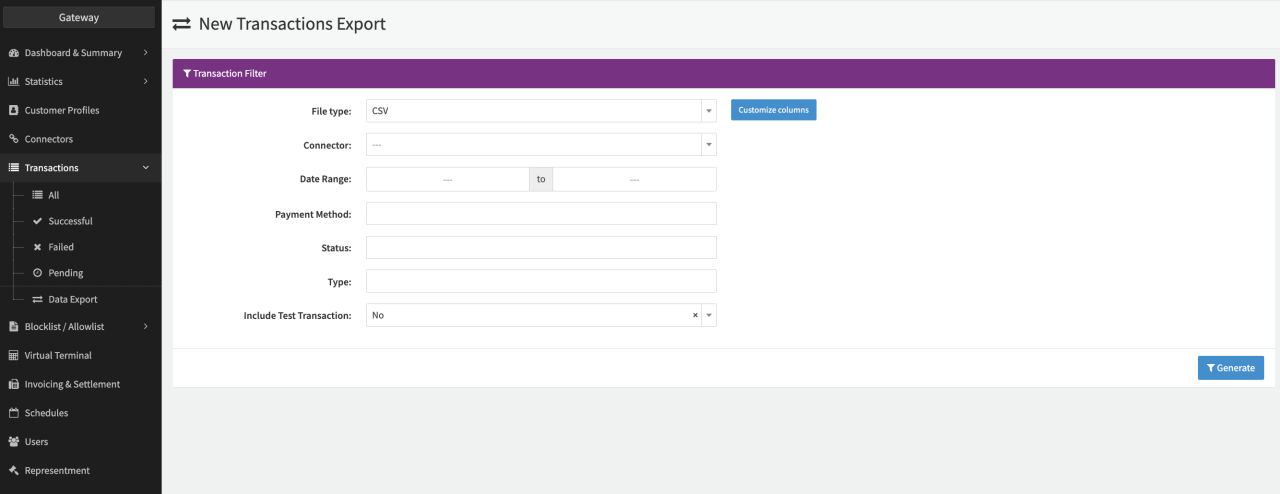Open the File type dropdown
This screenshot has height=494, width=1280.
(709, 111)
